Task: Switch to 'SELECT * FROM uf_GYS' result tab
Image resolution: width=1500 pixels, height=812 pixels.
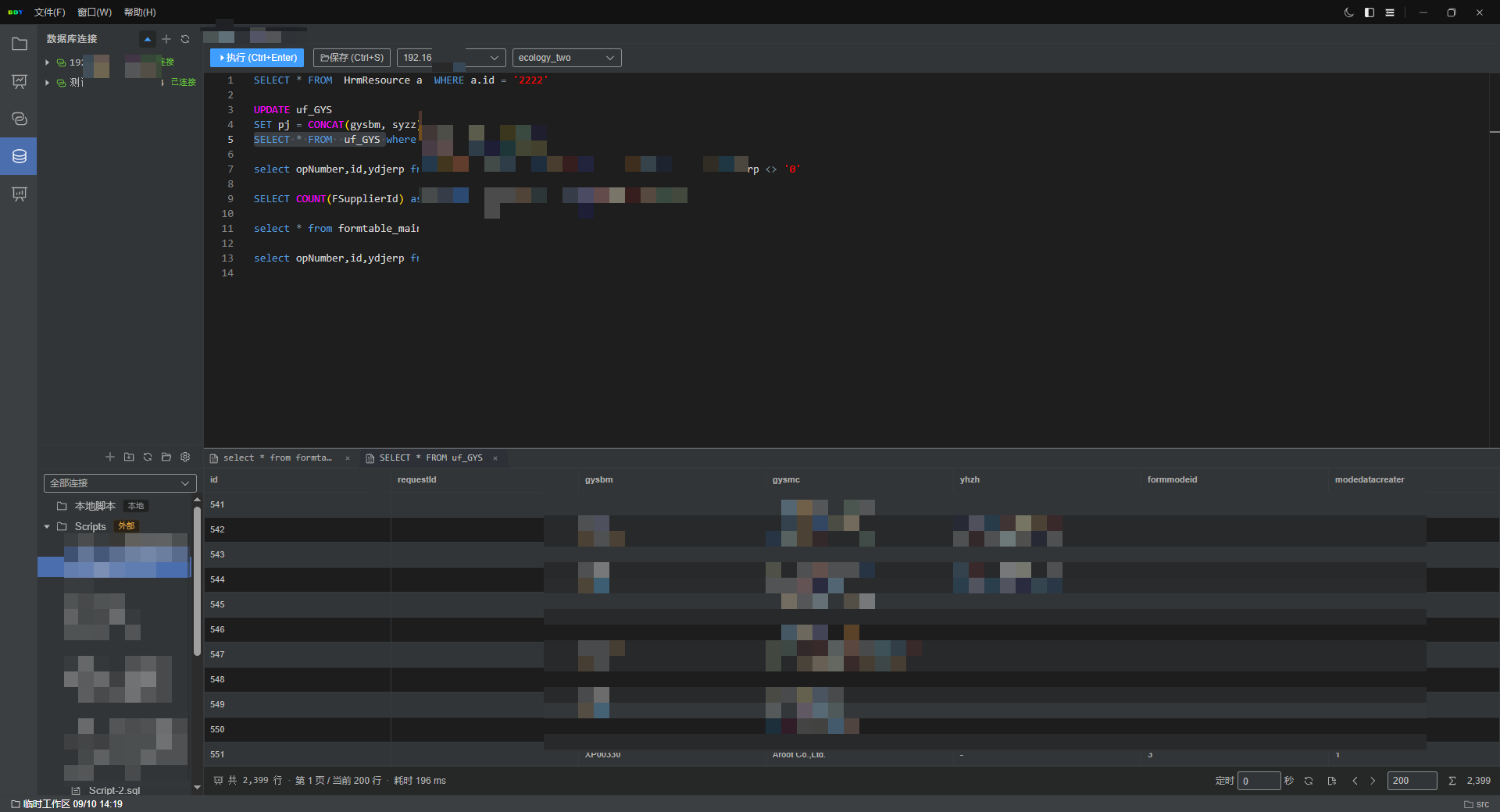Action: point(430,458)
